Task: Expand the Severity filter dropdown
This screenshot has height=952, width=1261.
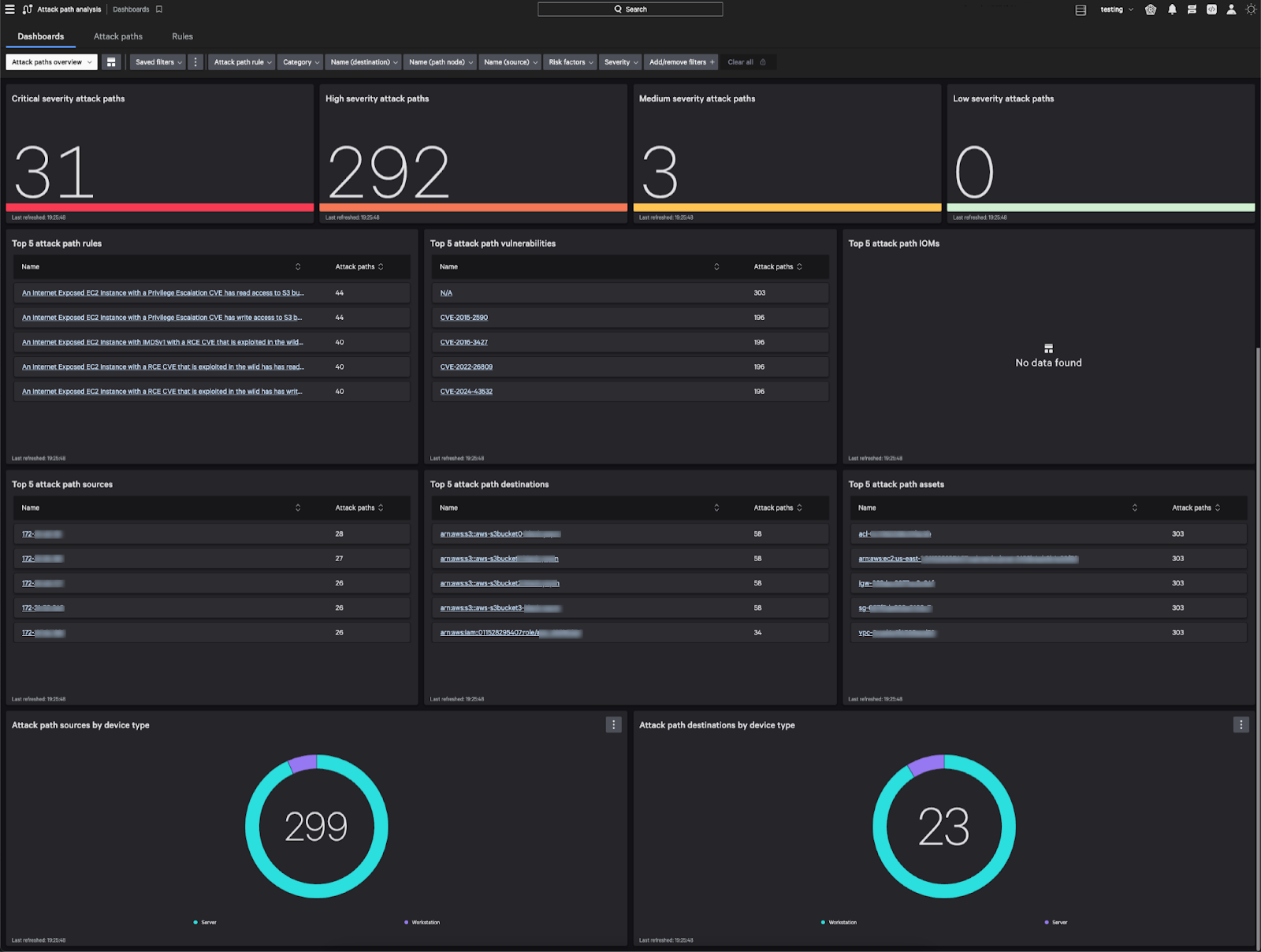Action: pos(621,62)
